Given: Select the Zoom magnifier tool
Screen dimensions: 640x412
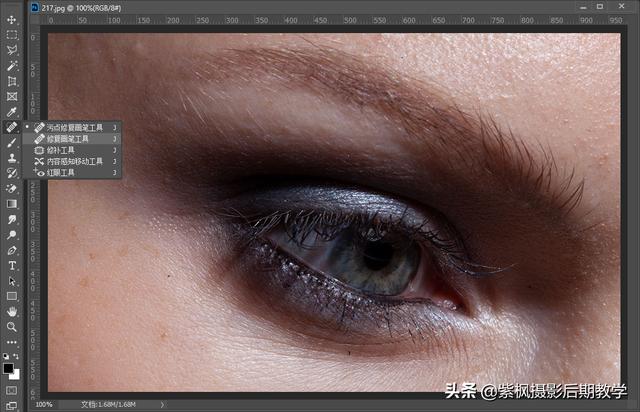Looking at the screenshot, I should [12, 327].
